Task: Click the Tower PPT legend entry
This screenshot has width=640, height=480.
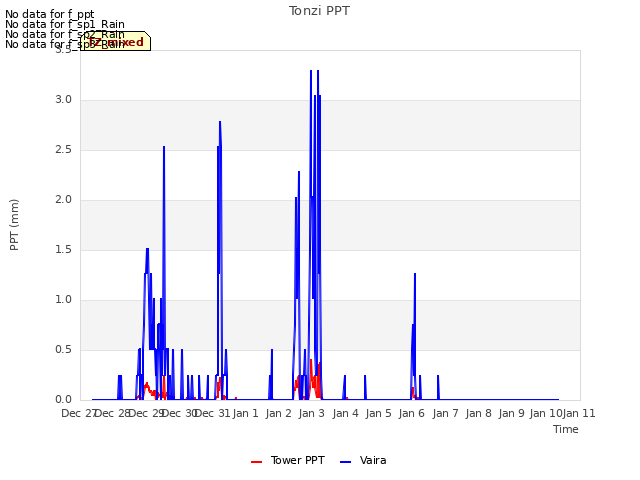Action: coord(288,460)
